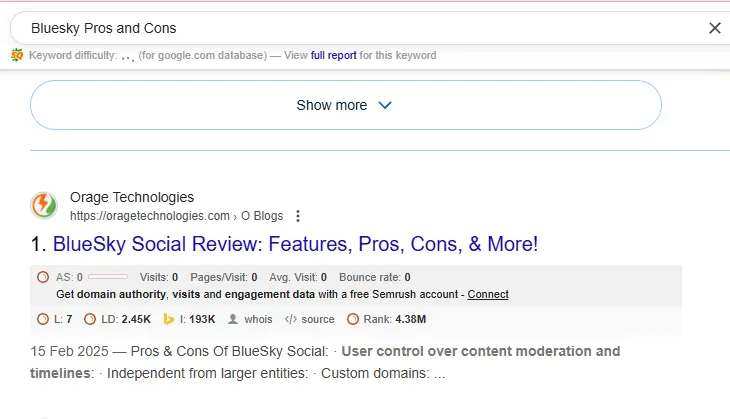Click the source code brackets icon

(x=291, y=319)
